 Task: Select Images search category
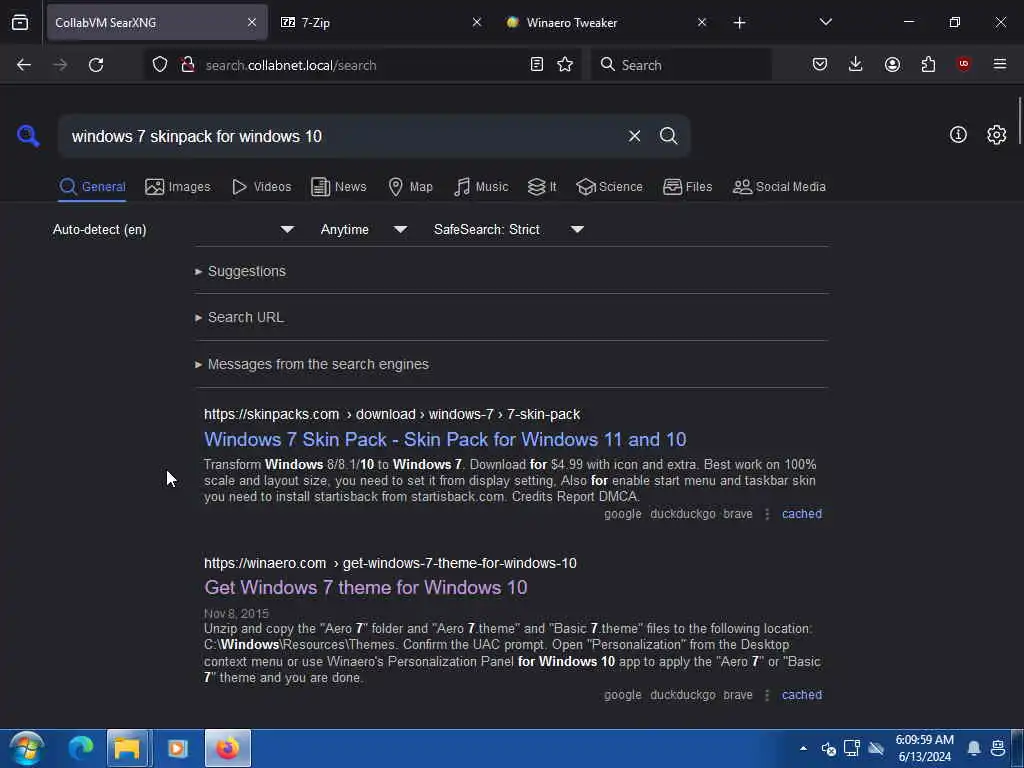point(178,187)
